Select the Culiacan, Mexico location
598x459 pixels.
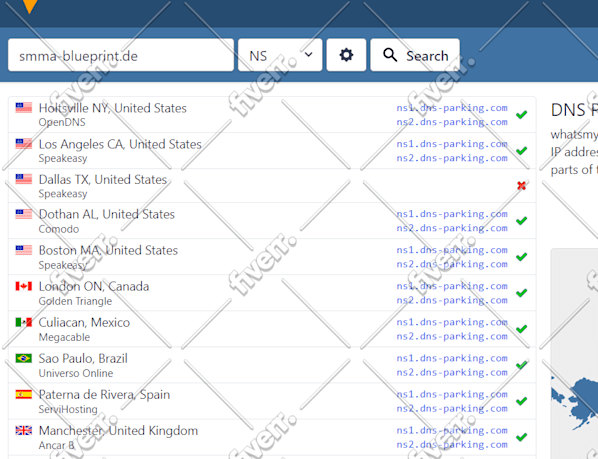[84, 323]
